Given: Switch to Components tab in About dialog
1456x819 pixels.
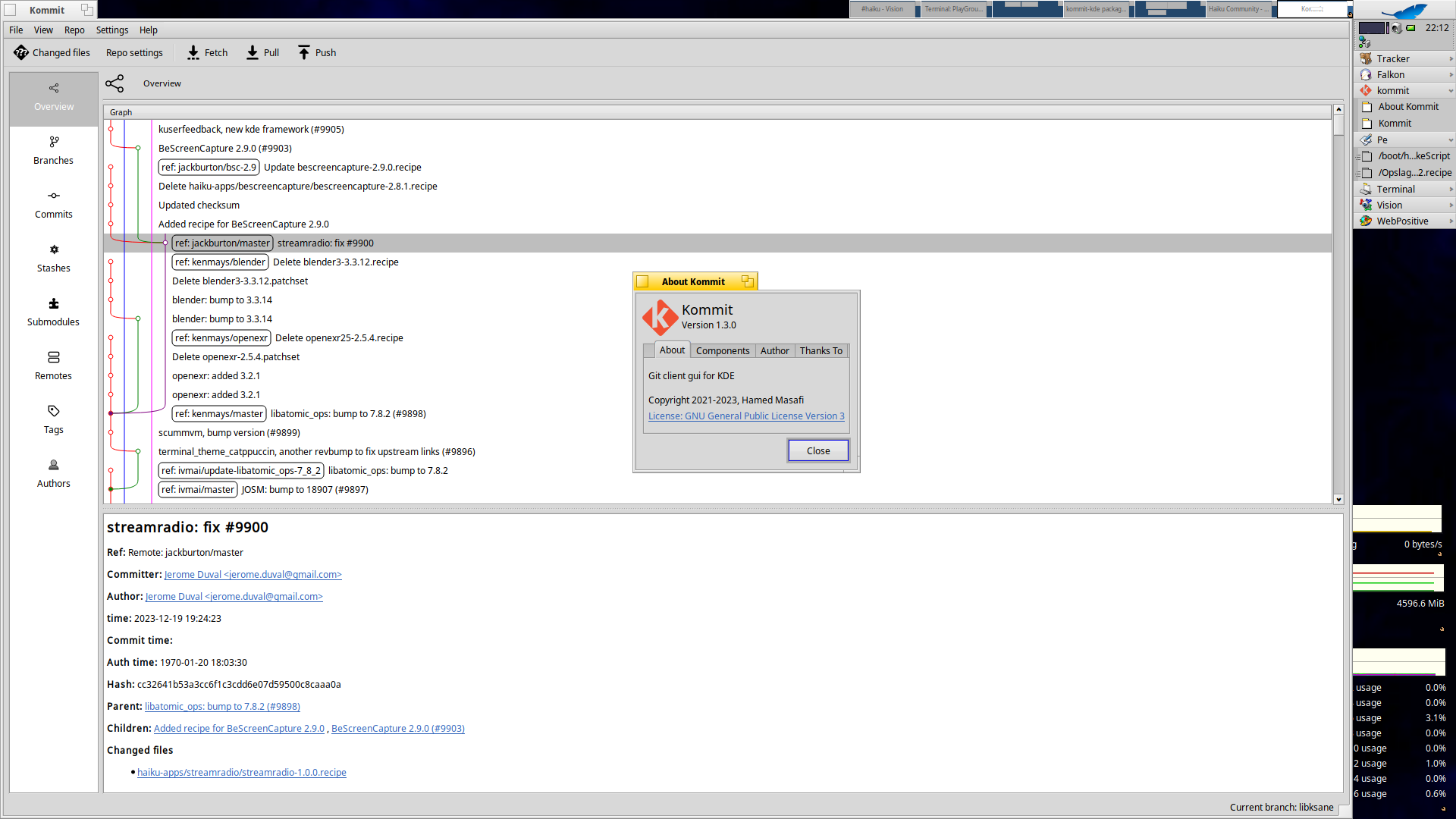Looking at the screenshot, I should click(723, 350).
